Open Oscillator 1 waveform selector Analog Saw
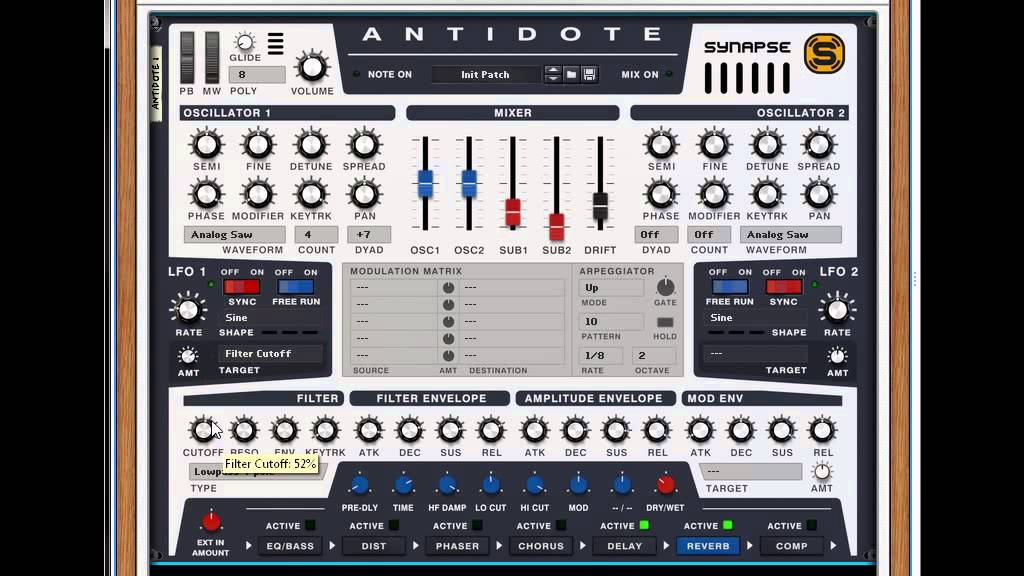 [234, 234]
